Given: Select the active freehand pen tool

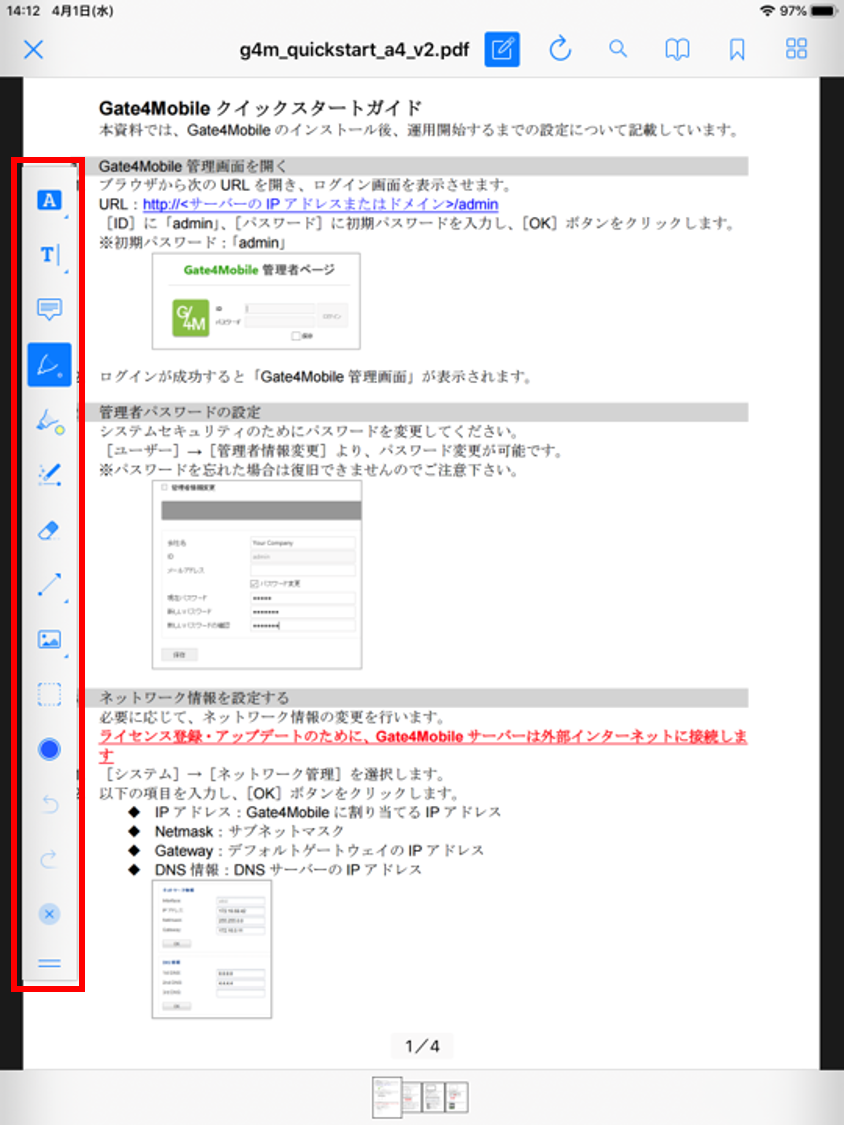Looking at the screenshot, I should (x=49, y=364).
